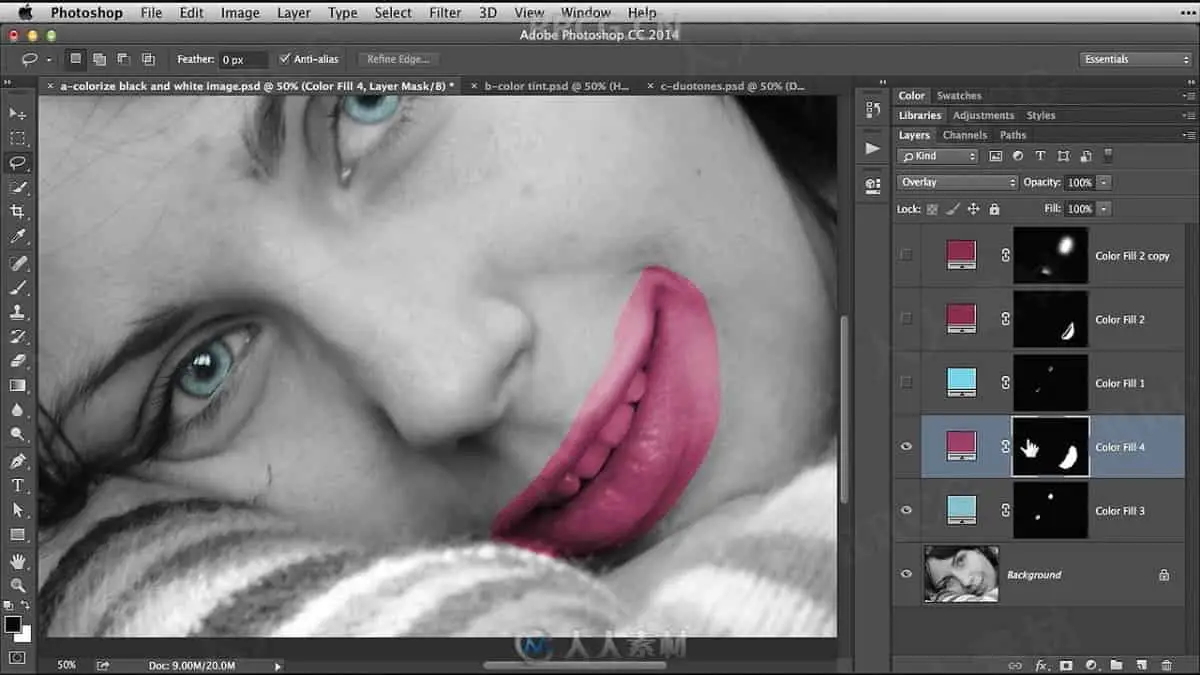Switch to the Channels tab
Image resolution: width=1200 pixels, height=675 pixels.
pyautogui.click(x=964, y=135)
